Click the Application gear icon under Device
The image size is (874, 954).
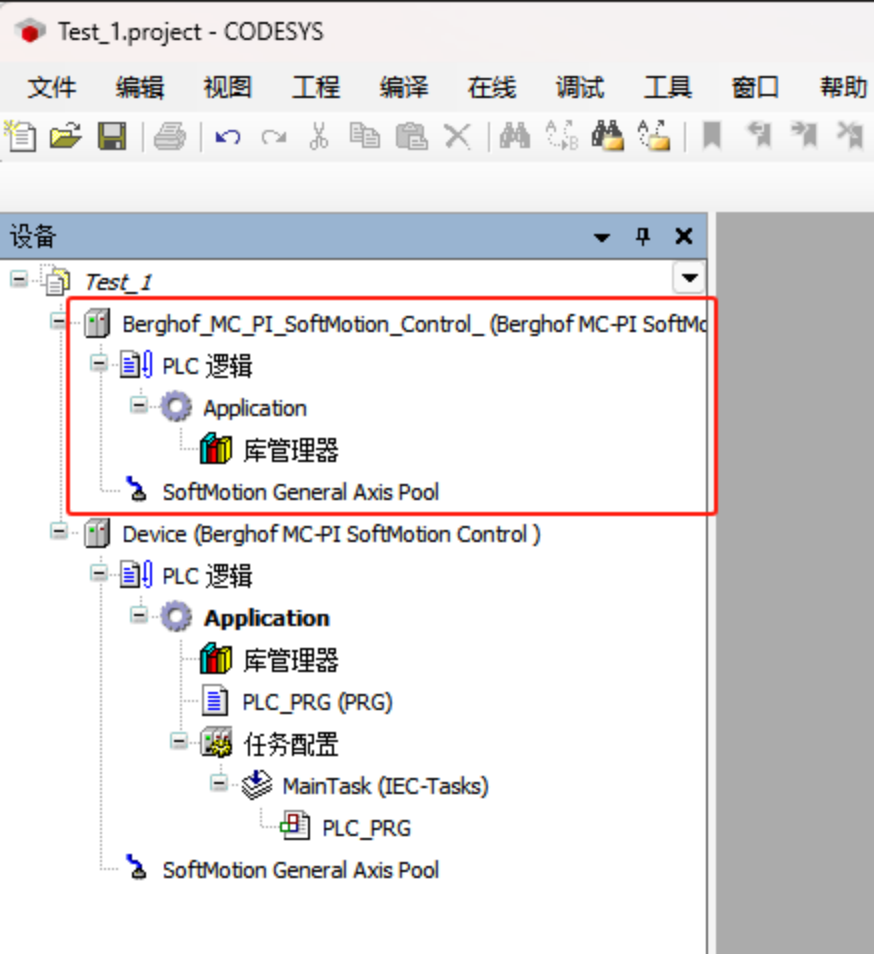[176, 617]
